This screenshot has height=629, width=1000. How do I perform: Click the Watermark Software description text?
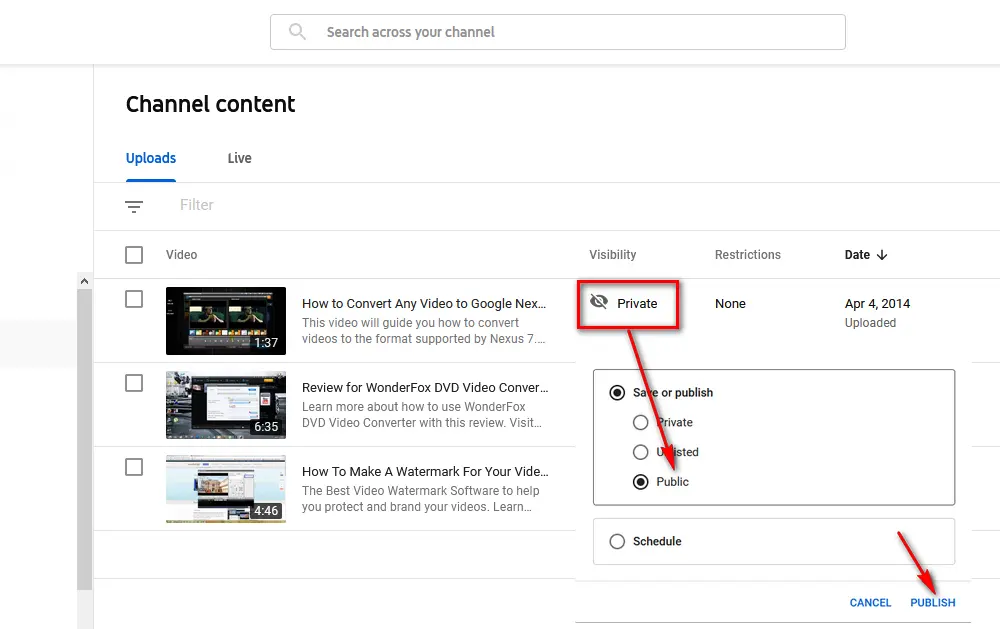(420, 498)
